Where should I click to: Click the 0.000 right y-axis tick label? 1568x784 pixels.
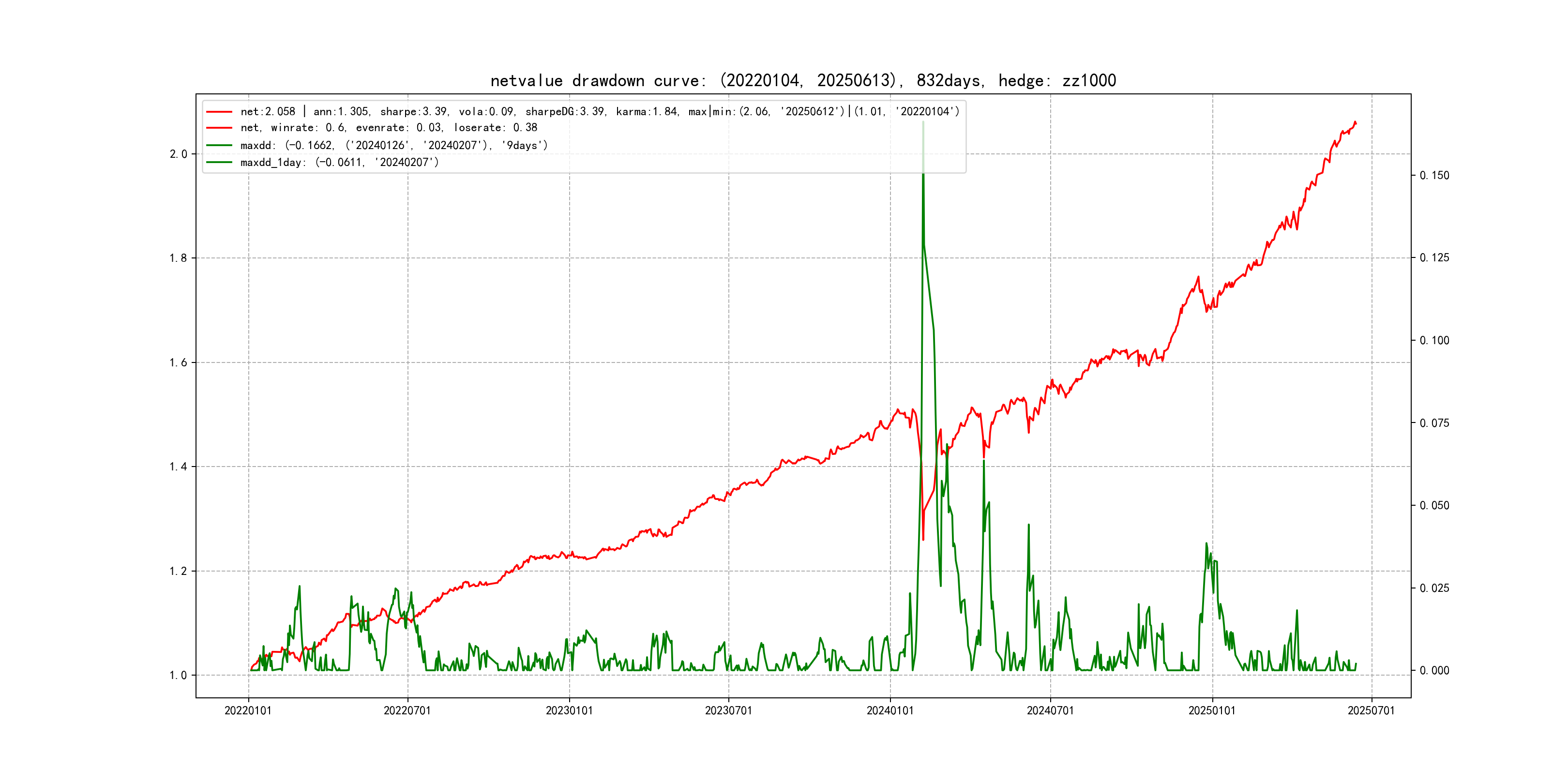click(x=1434, y=671)
